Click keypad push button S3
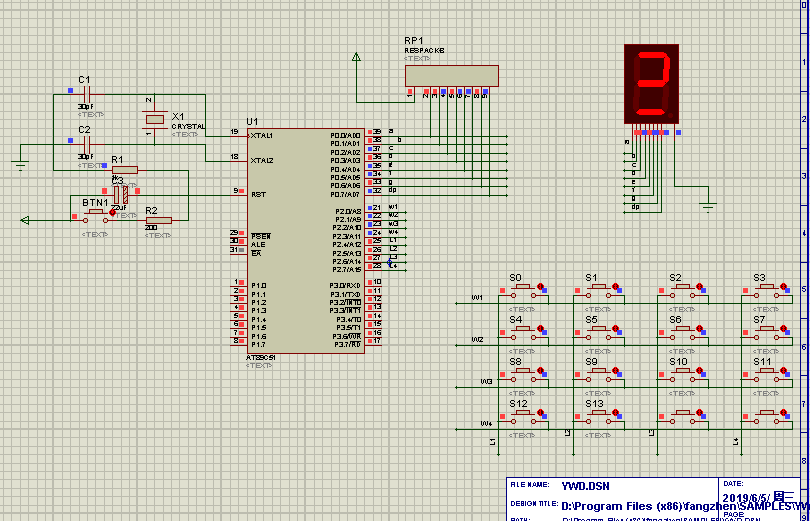This screenshot has width=810, height=521. coord(767,291)
